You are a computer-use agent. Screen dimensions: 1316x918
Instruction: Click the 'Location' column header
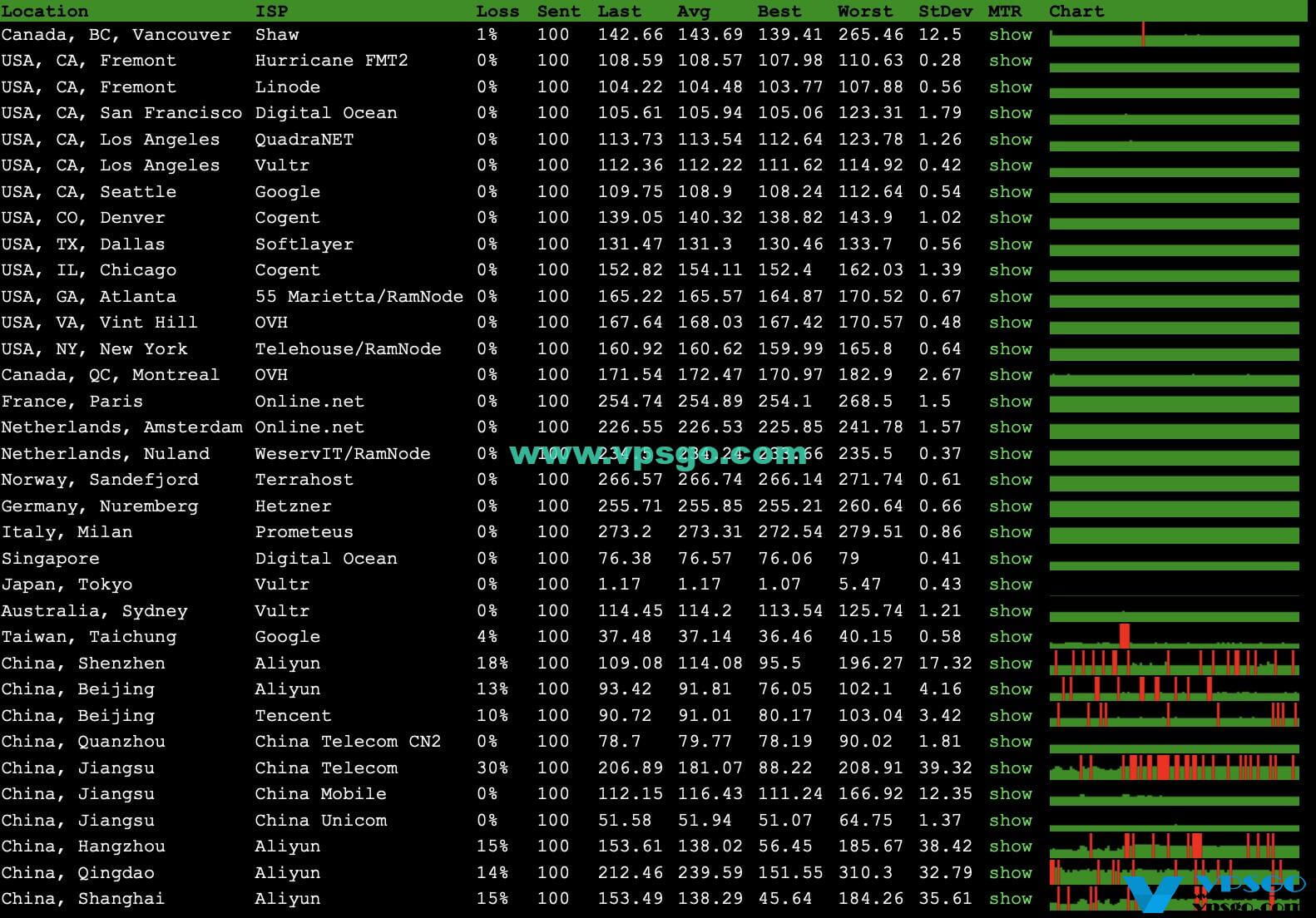pos(45,11)
